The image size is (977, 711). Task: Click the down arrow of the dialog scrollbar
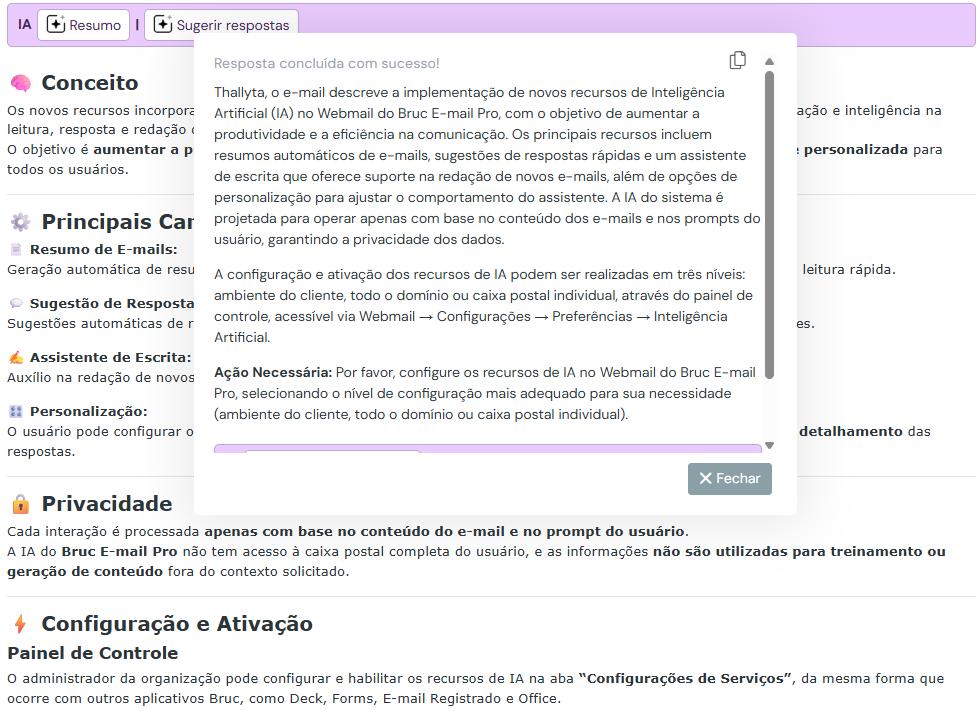[769, 443]
